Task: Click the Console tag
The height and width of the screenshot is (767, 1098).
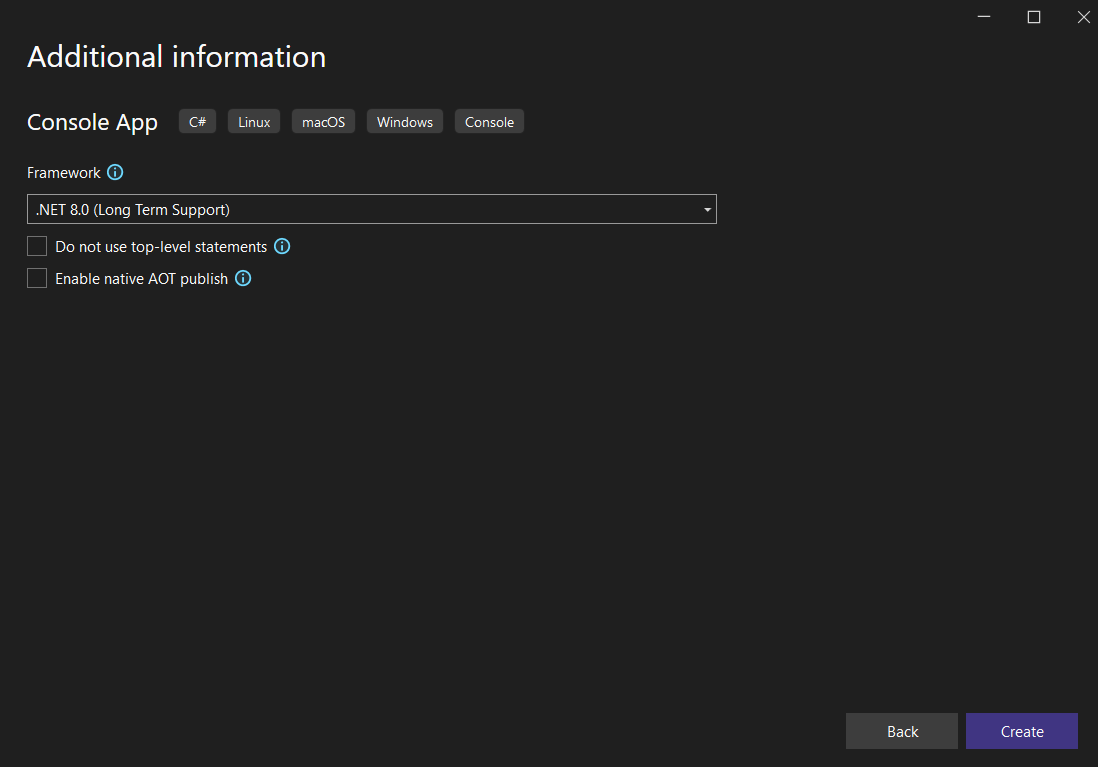Action: coord(489,122)
